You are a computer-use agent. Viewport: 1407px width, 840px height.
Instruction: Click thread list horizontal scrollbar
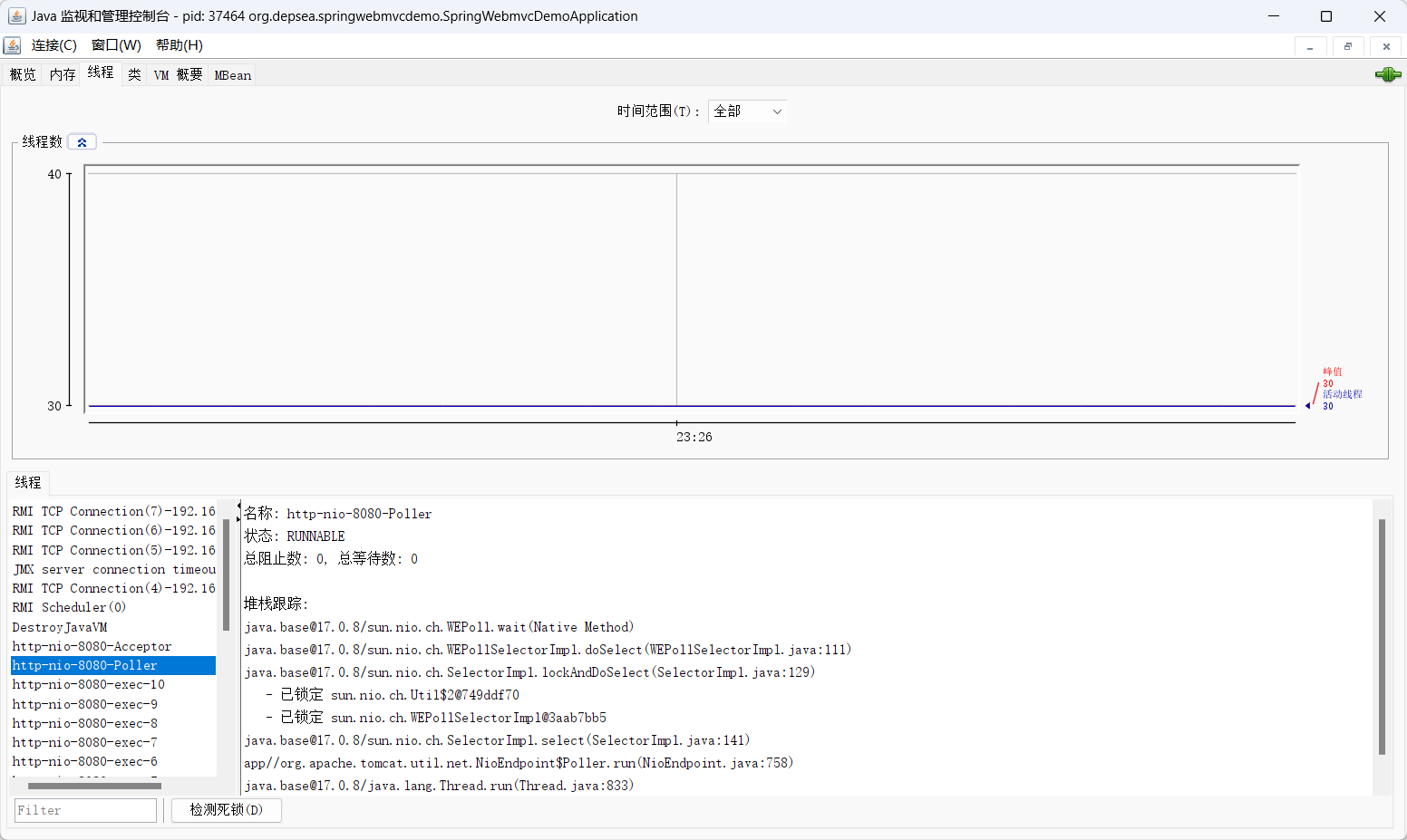click(x=94, y=786)
